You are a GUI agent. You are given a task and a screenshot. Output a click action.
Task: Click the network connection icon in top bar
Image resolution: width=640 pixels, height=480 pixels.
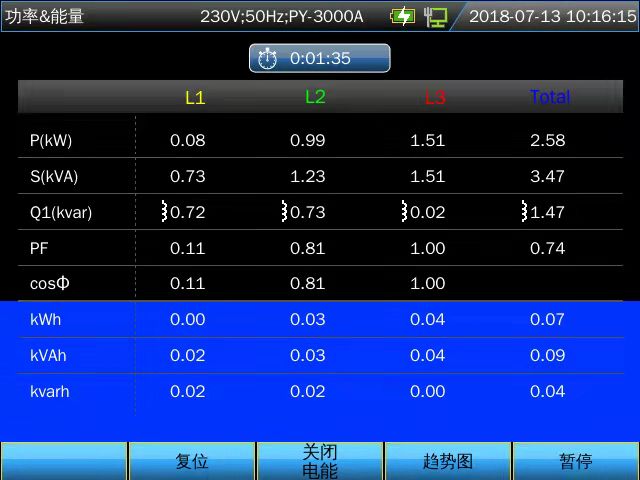tap(435, 16)
